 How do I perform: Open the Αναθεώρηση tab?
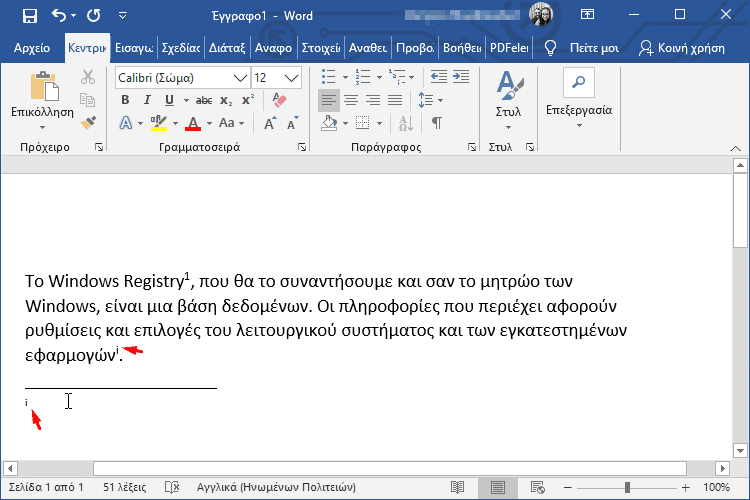click(x=367, y=48)
